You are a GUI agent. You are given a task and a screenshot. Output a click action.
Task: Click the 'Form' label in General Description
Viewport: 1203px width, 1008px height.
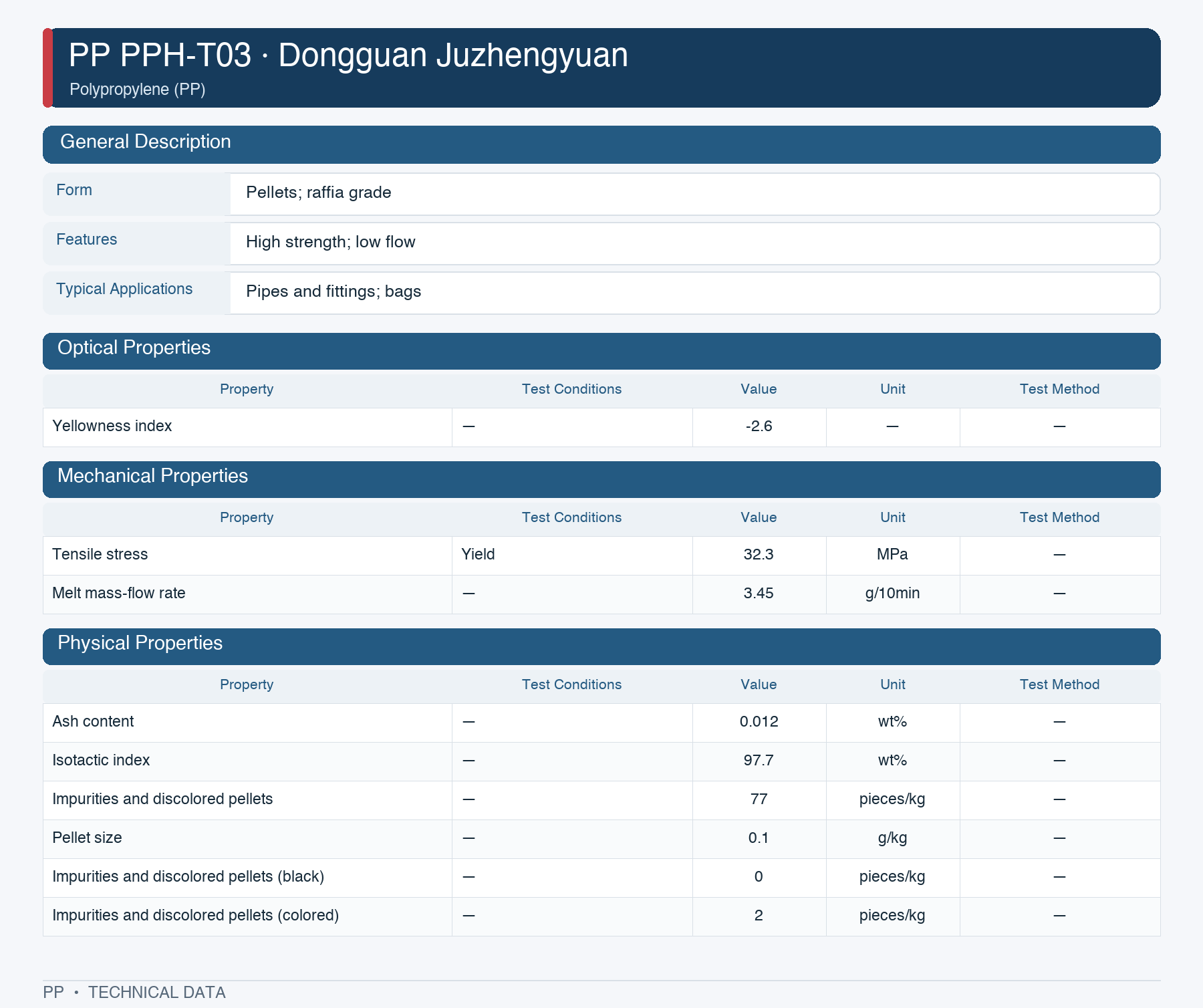74,191
